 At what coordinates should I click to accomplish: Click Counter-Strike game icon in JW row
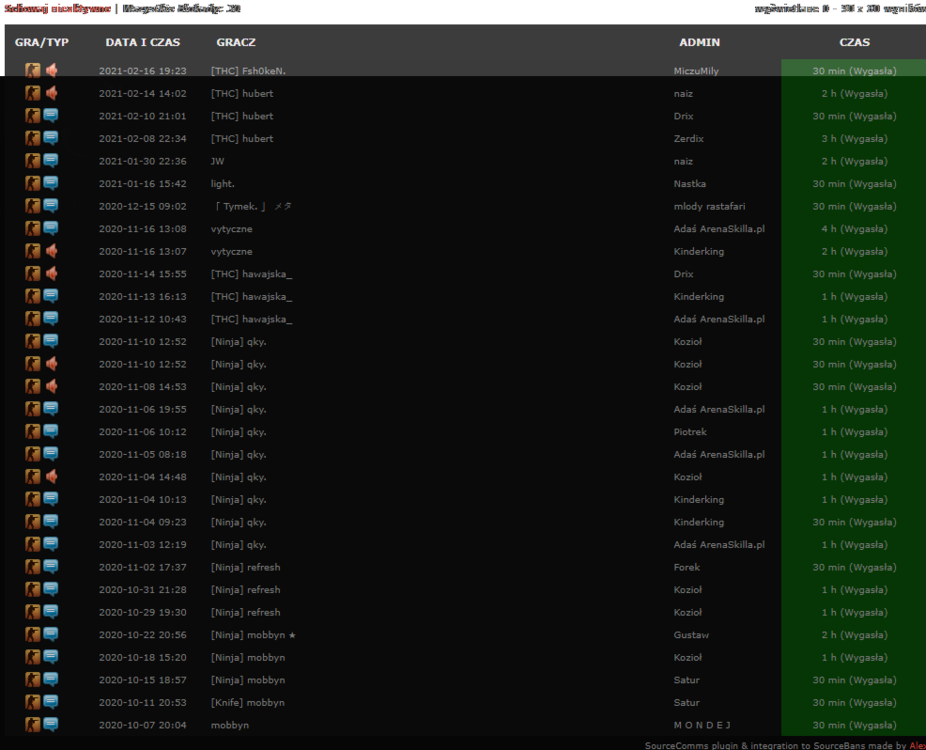32,161
